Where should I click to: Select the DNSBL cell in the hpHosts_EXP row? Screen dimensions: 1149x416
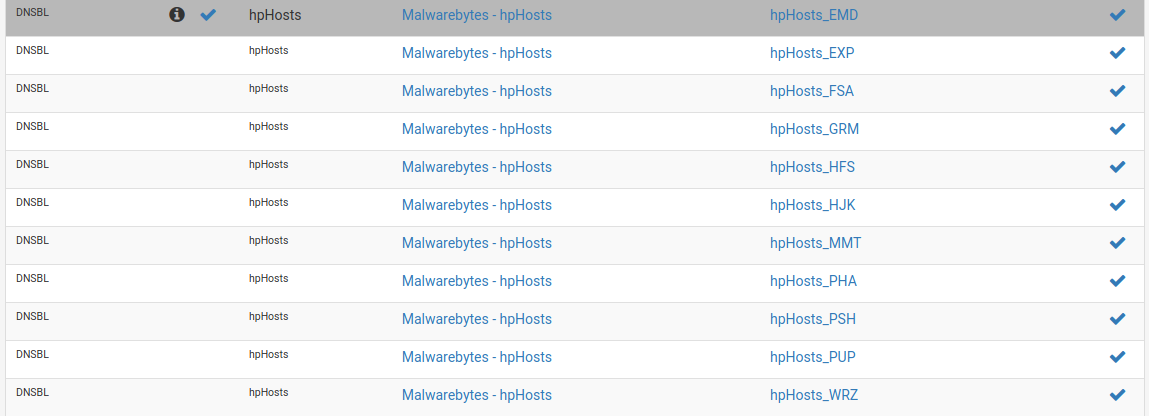(32, 51)
